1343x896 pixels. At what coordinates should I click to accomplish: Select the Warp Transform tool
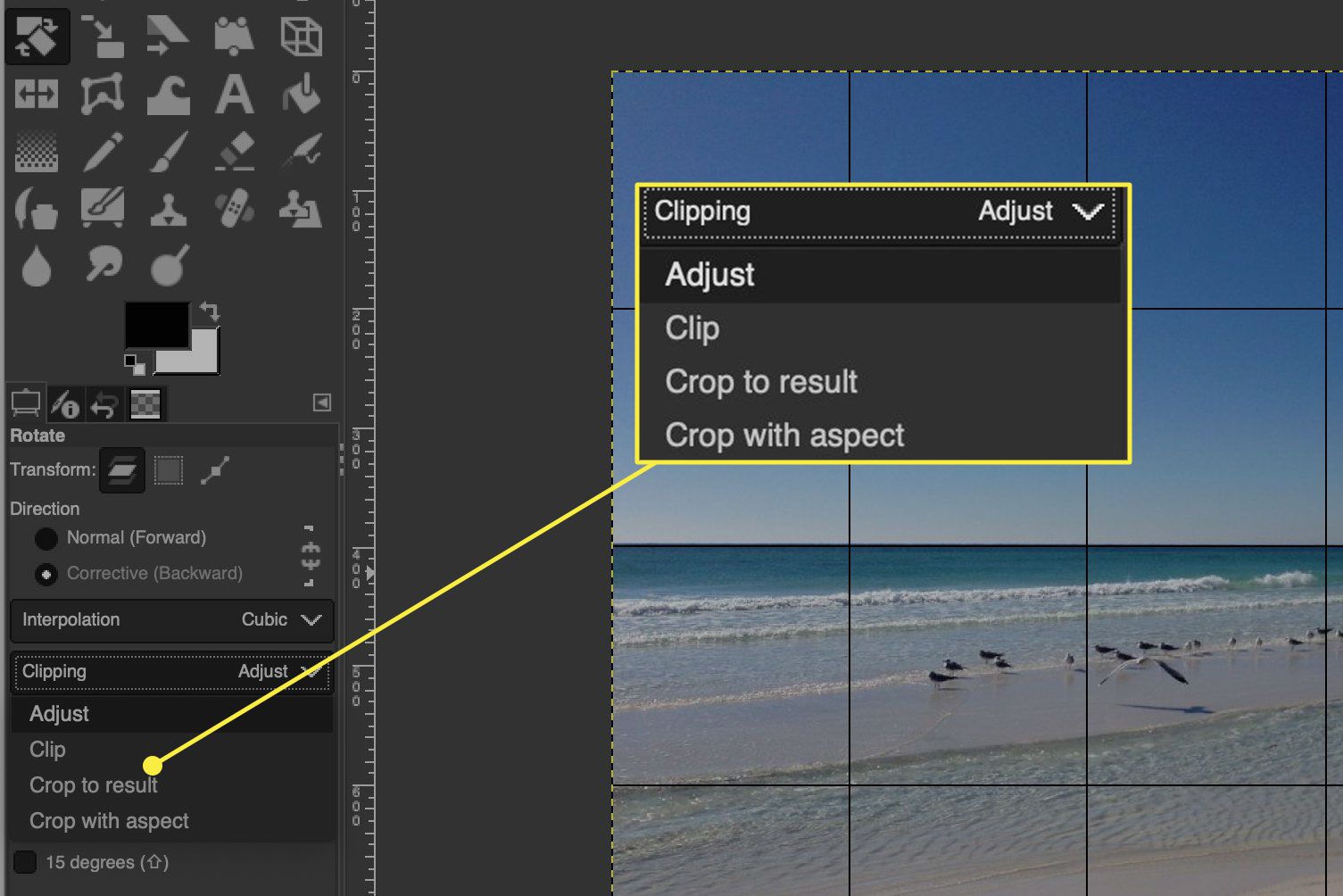tap(168, 95)
